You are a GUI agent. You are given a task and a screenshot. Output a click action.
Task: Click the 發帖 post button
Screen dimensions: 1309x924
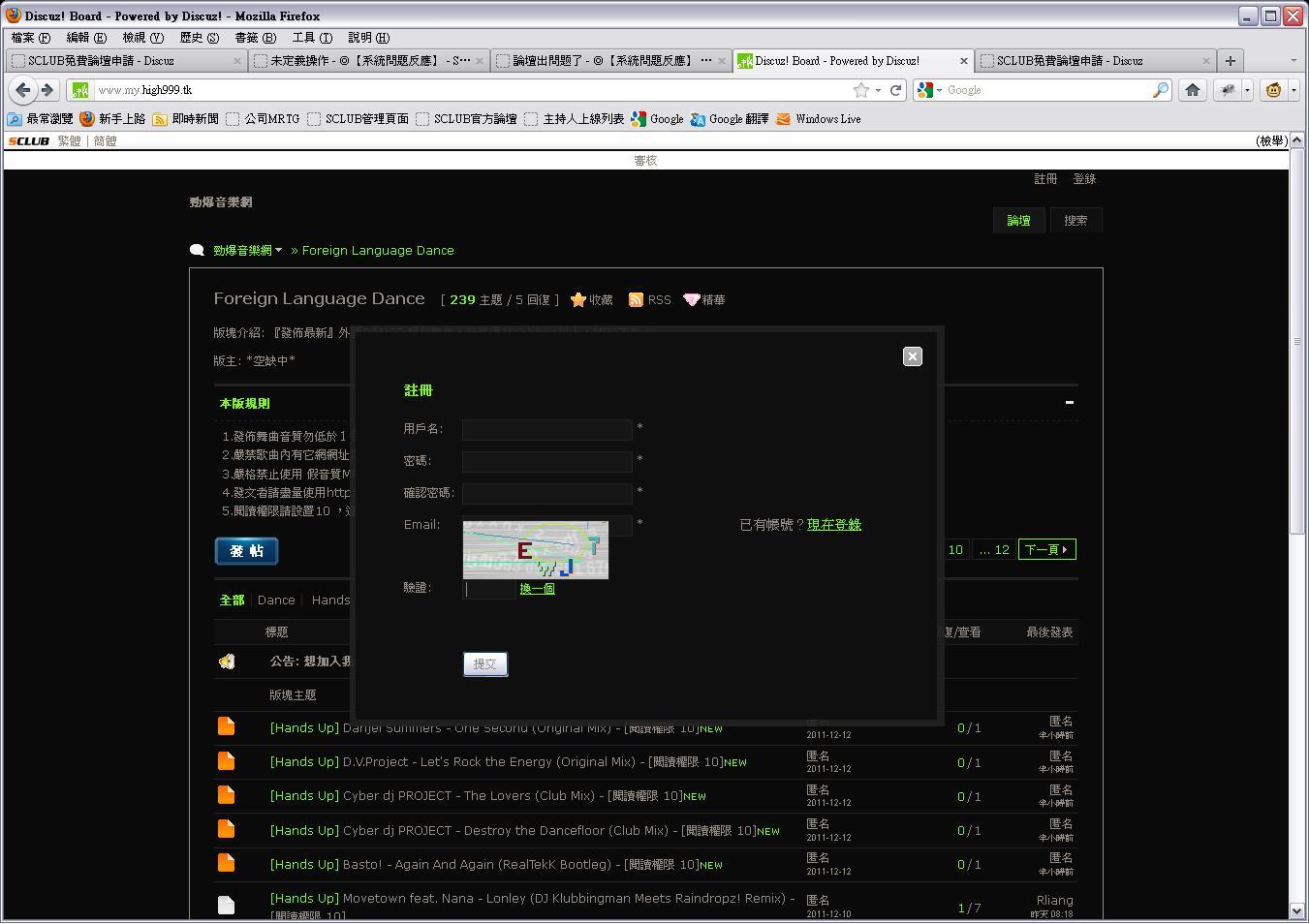pos(246,551)
